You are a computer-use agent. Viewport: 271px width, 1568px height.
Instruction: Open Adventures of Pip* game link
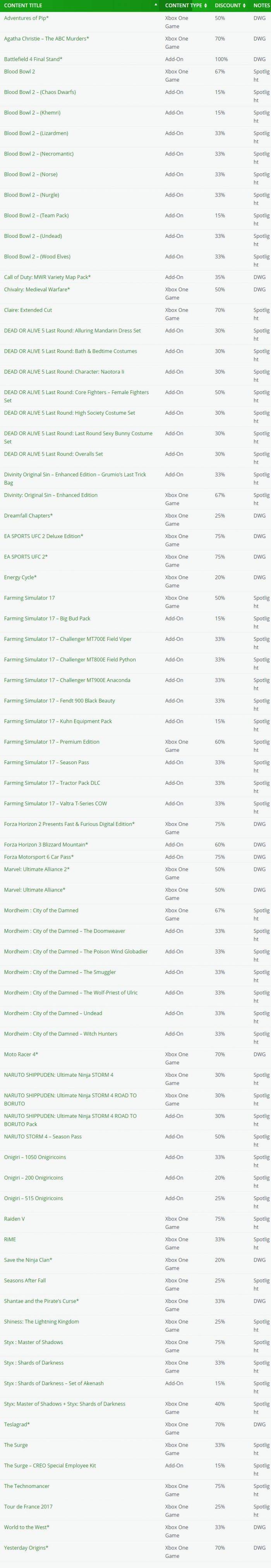26,18
